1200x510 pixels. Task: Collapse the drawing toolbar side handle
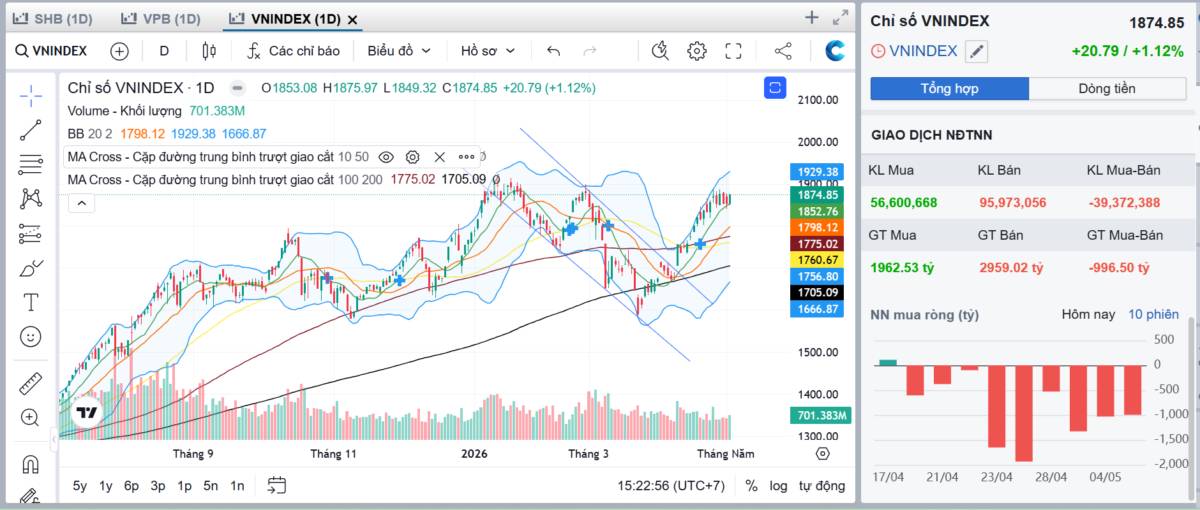coord(53,438)
